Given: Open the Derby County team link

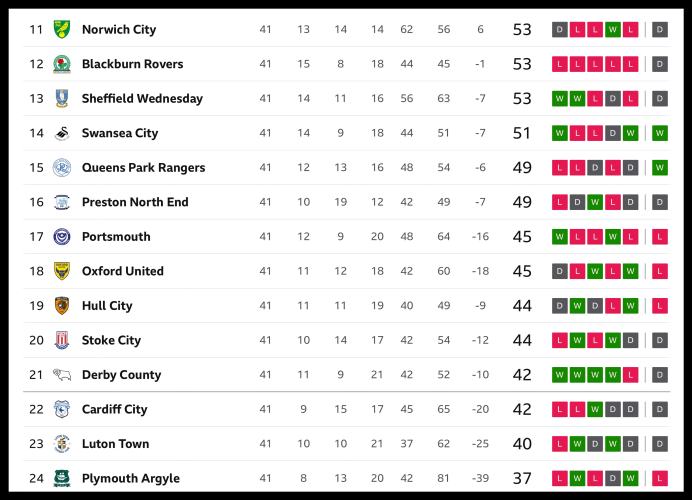Looking at the screenshot, I should 121,375.
